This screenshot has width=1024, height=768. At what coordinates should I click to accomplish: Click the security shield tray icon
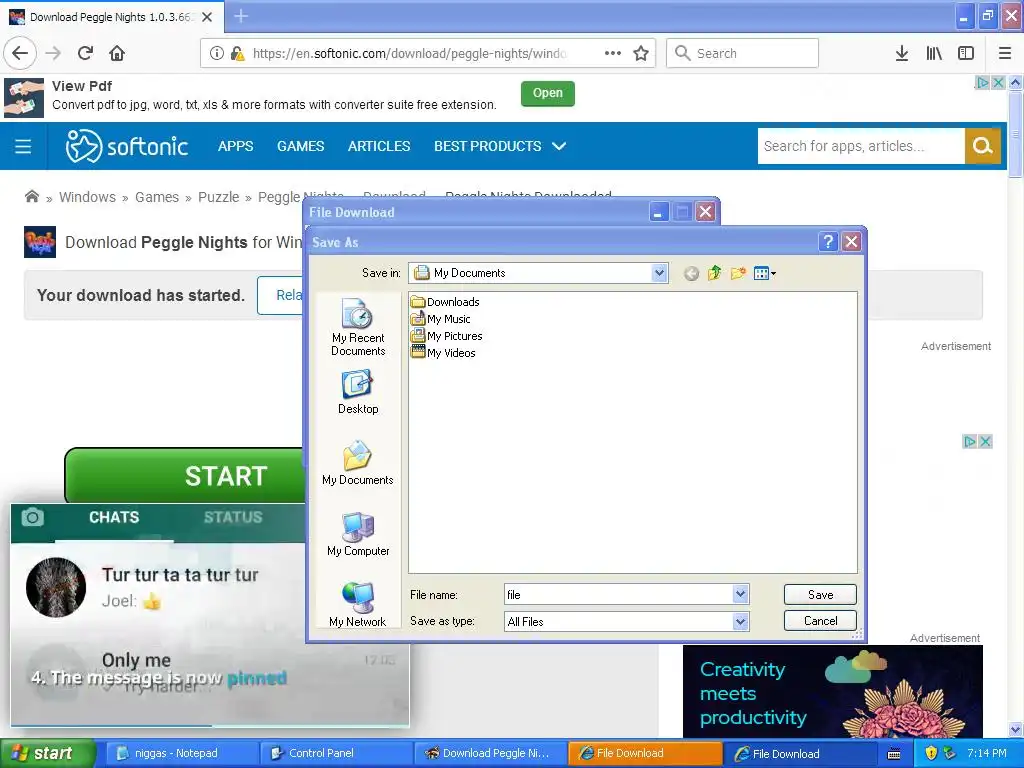pyautogui.click(x=931, y=754)
